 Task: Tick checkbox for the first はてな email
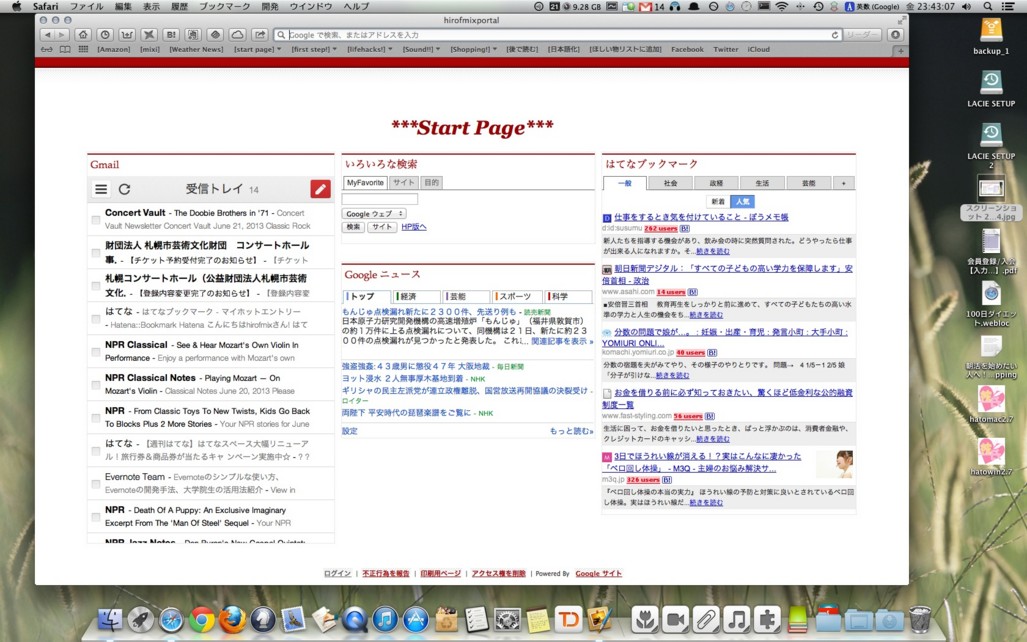click(x=96, y=318)
